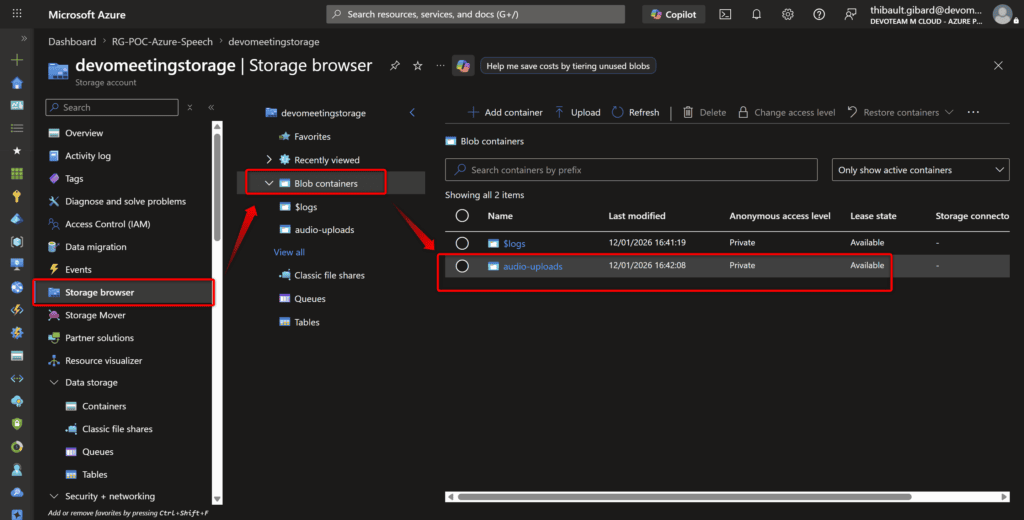Expand Recently viewed tree node

click(269, 159)
